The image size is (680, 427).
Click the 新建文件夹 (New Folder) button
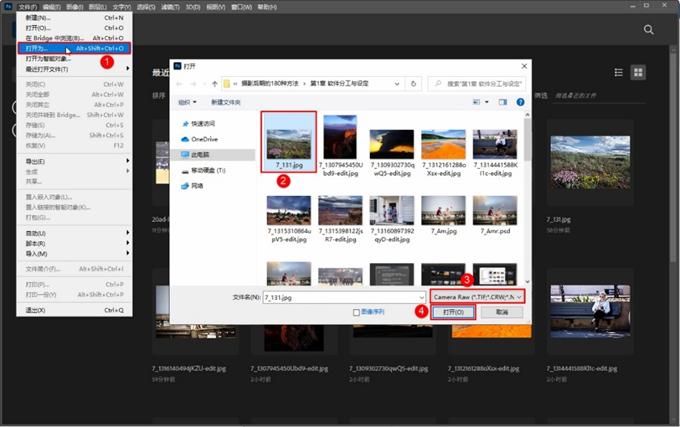231,102
